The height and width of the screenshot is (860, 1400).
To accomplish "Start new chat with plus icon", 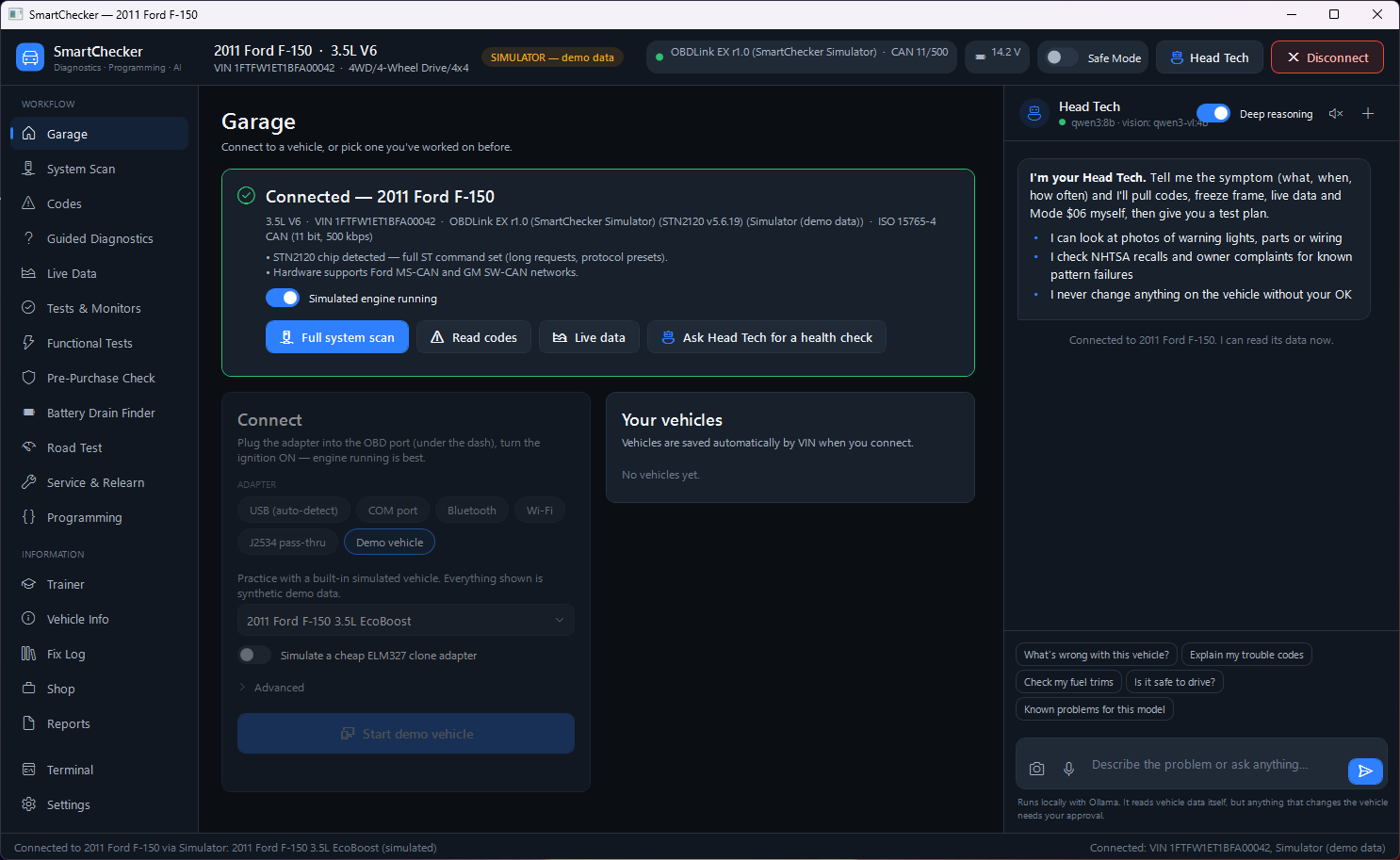I will click(1368, 114).
